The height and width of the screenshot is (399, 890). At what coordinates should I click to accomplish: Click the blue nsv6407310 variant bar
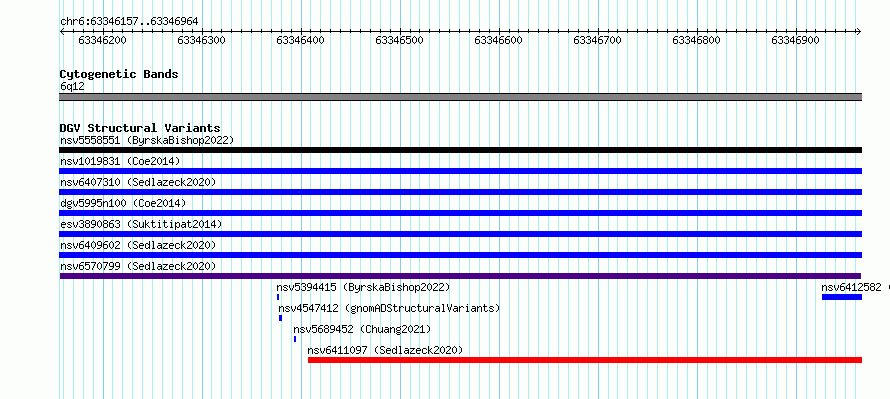coord(460,192)
